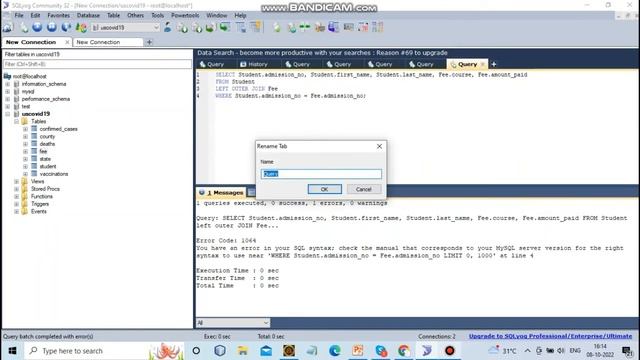Add a new query tab with plus button
Viewport: 640px width, 360px height.
(494, 64)
